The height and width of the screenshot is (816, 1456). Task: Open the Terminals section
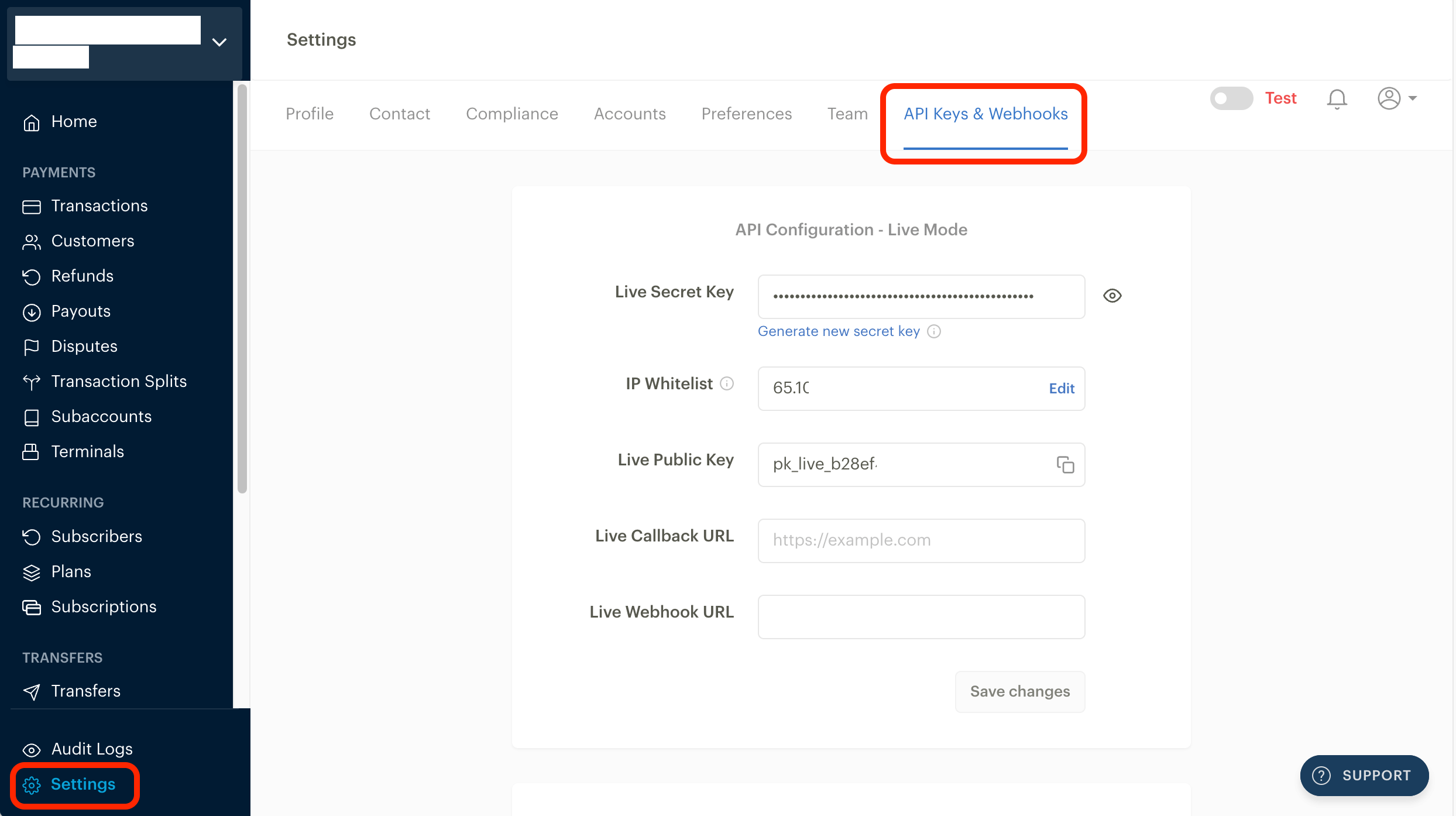click(x=87, y=452)
